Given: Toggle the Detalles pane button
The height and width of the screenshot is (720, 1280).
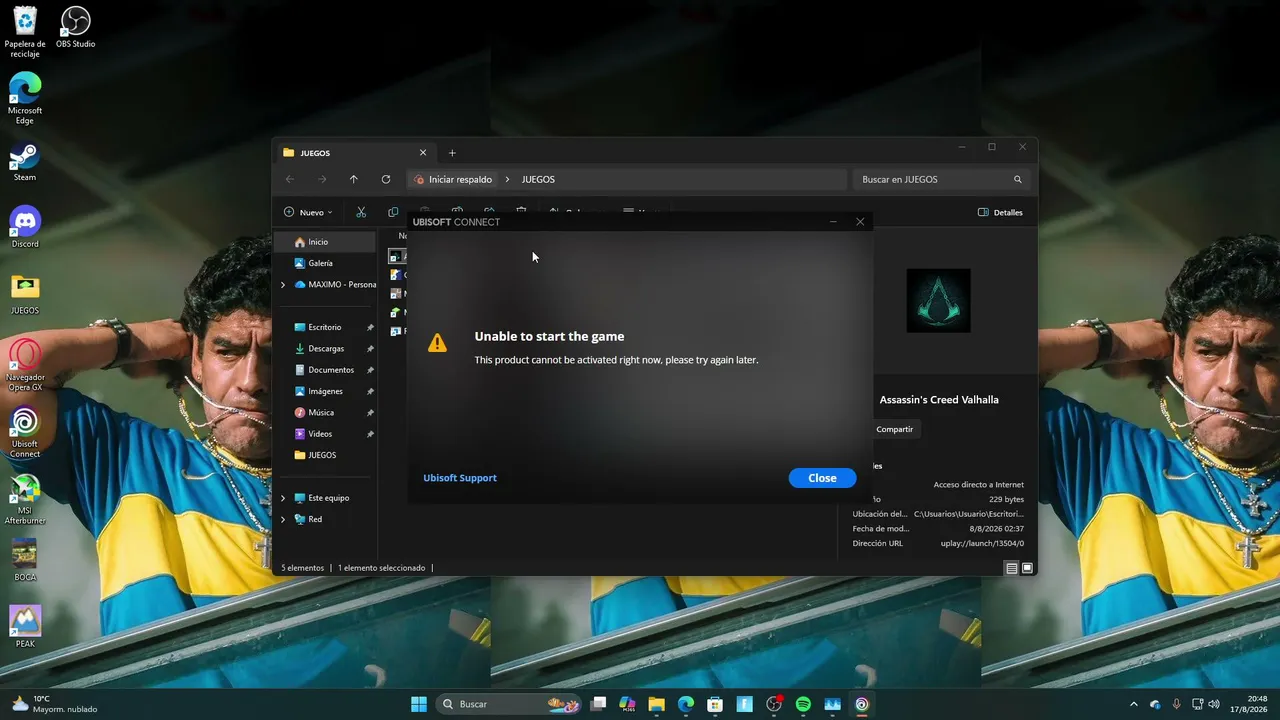Looking at the screenshot, I should (x=1000, y=212).
